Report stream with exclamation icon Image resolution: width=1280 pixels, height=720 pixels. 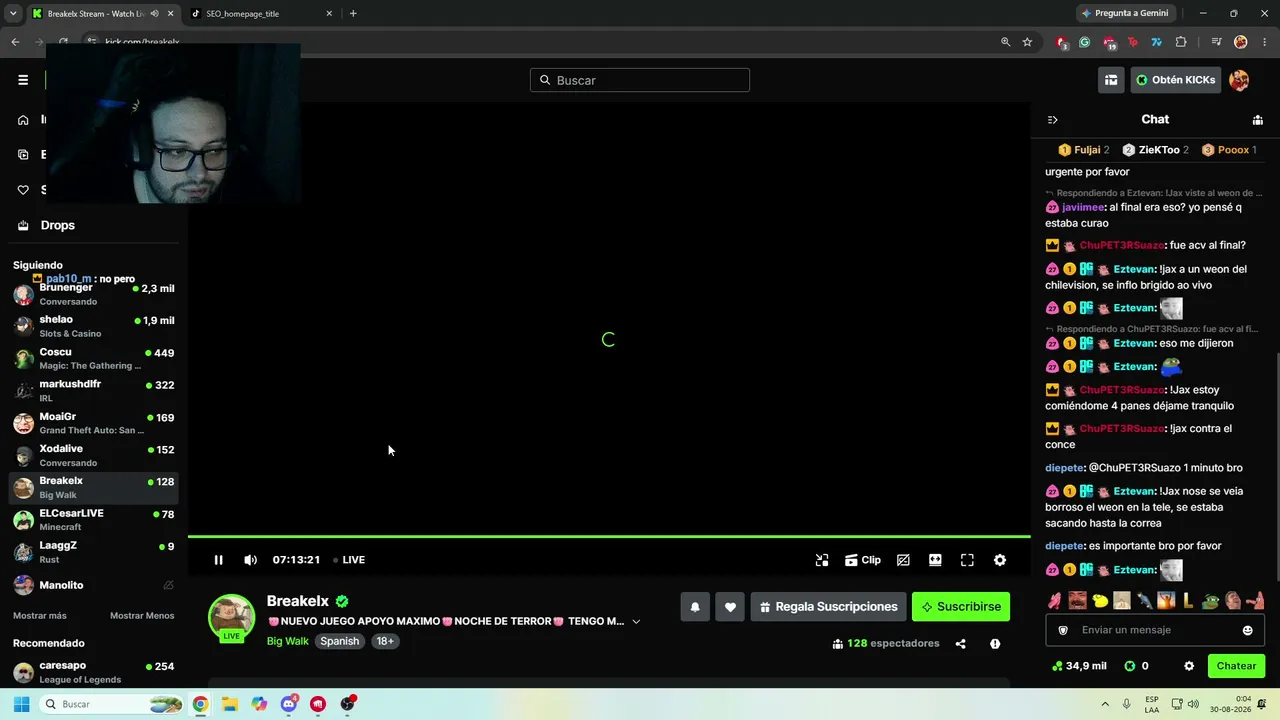click(x=995, y=644)
